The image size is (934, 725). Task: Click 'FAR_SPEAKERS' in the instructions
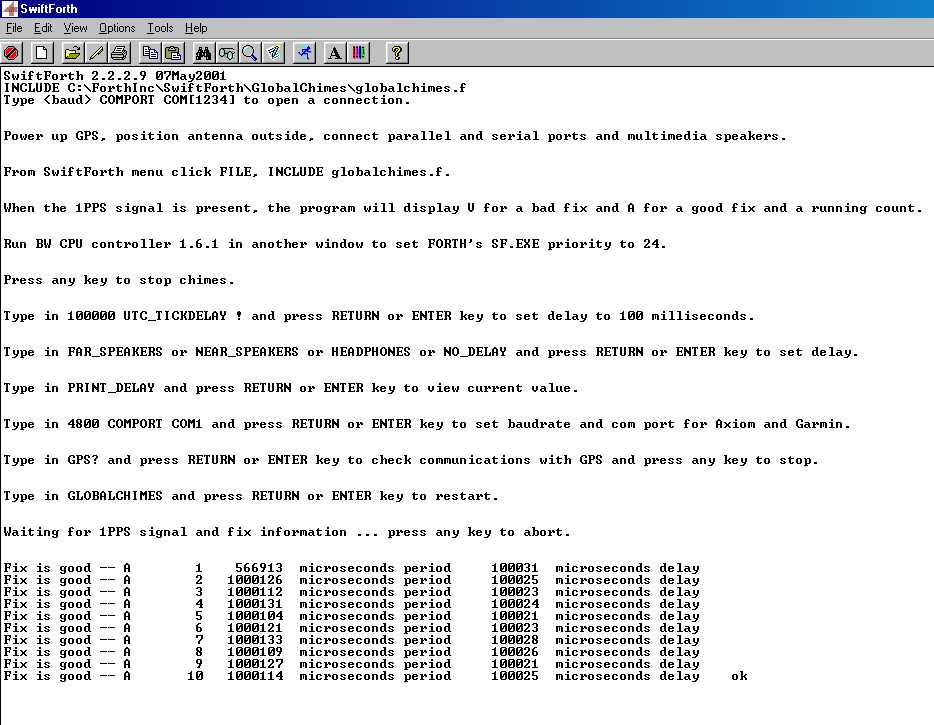tap(115, 352)
